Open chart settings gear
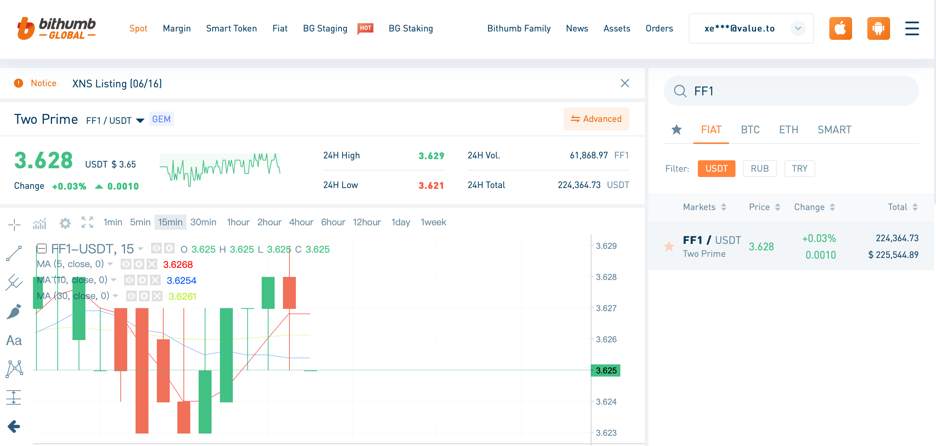This screenshot has width=936, height=446. coord(65,223)
